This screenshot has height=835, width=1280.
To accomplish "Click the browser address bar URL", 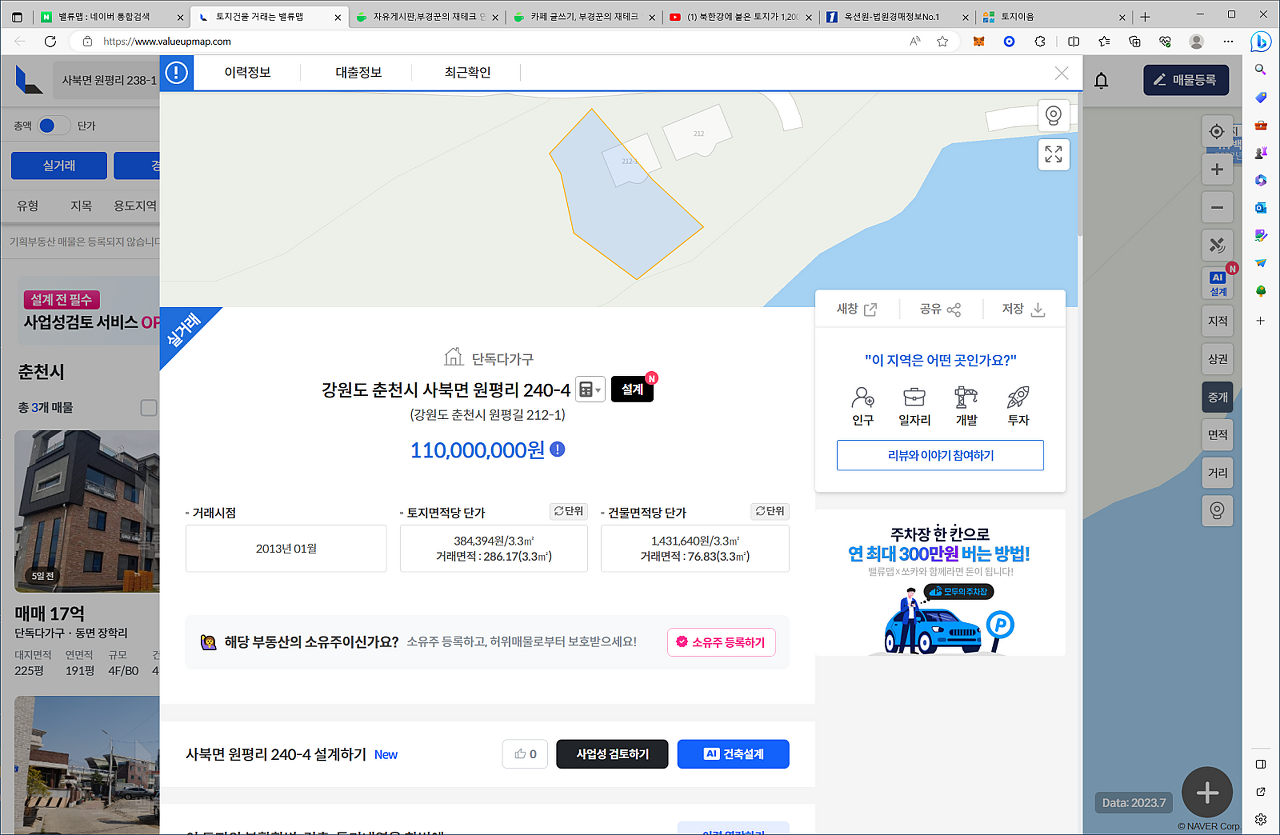I will click(x=167, y=41).
